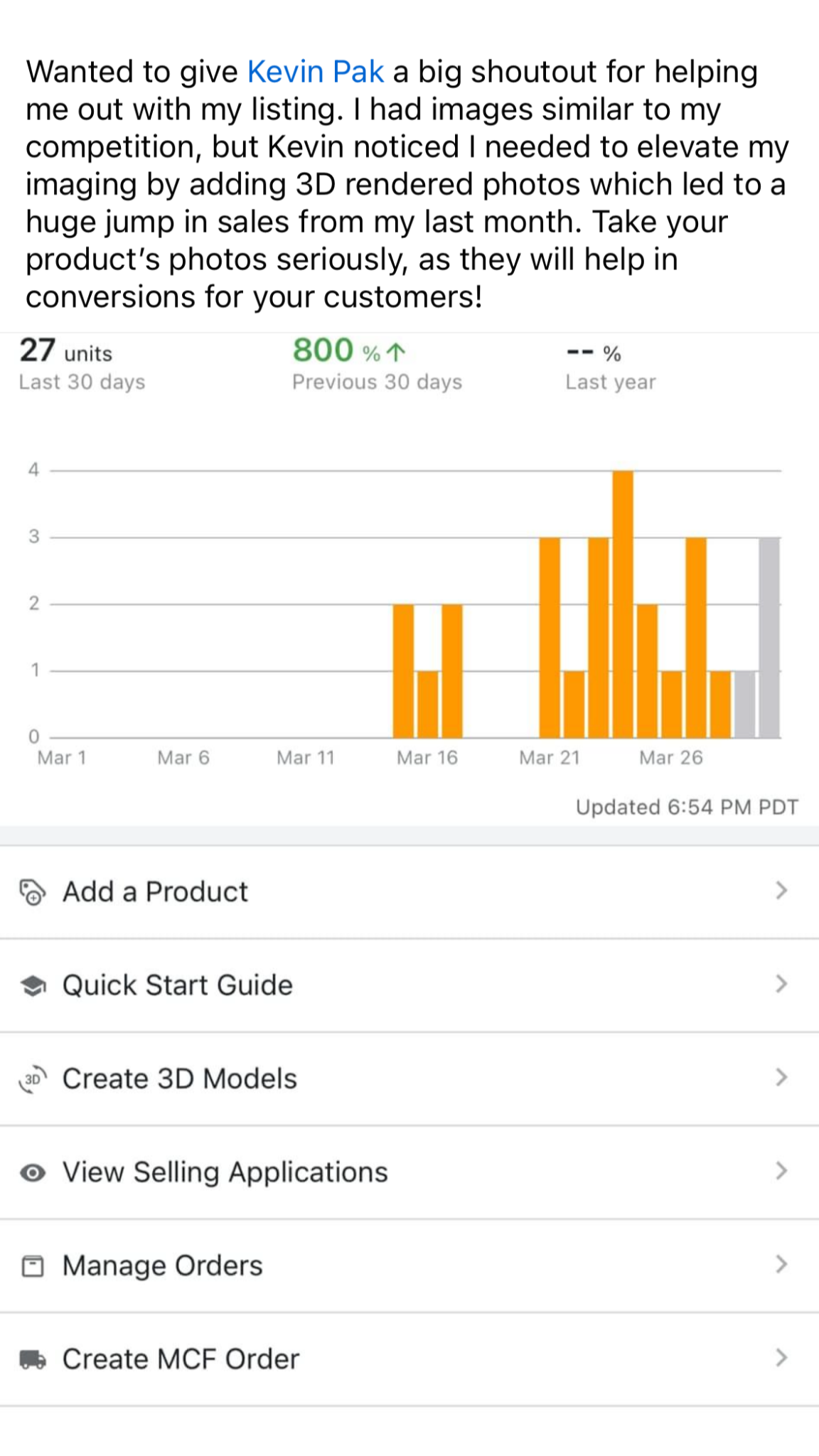
Task: Tap the tallest orange bar in chart
Action: pos(623,604)
